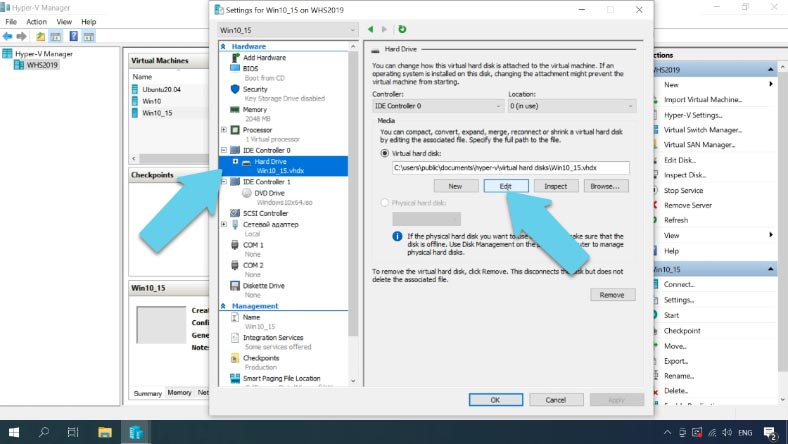788x444 pixels.
Task: Select COM 1 port item
Action: point(253,245)
